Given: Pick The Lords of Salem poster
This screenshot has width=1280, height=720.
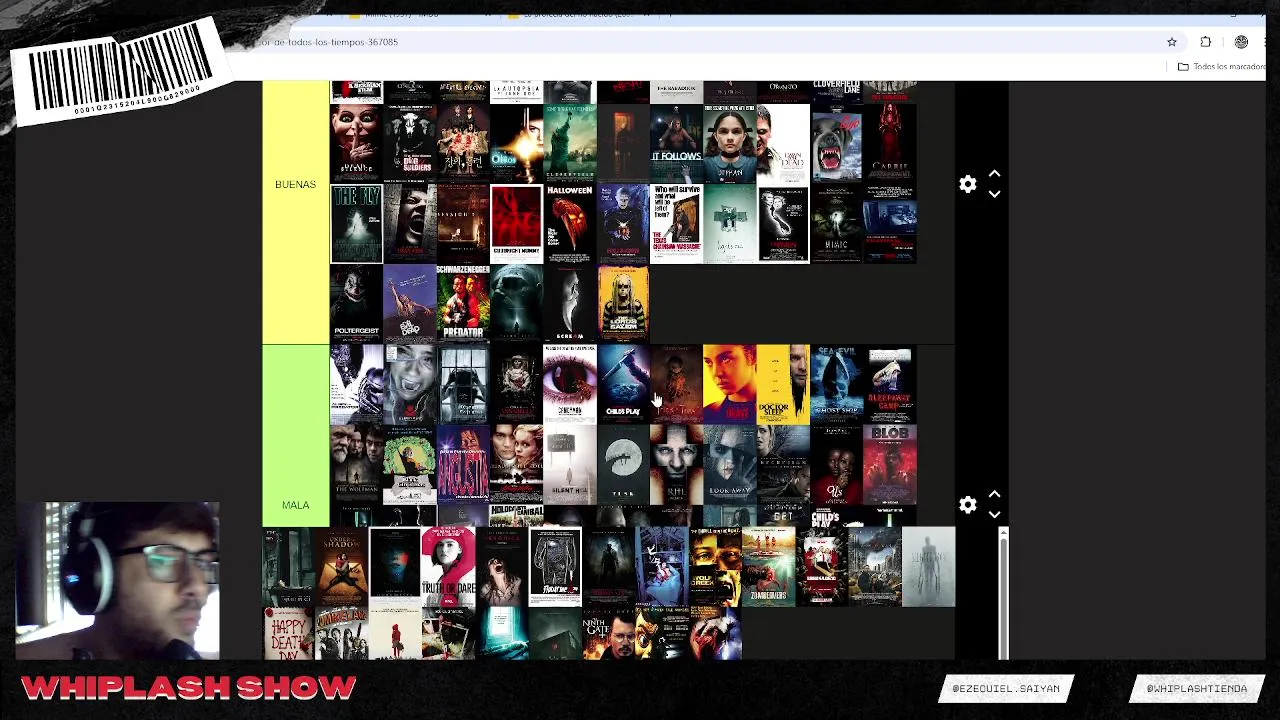Looking at the screenshot, I should click(622, 304).
